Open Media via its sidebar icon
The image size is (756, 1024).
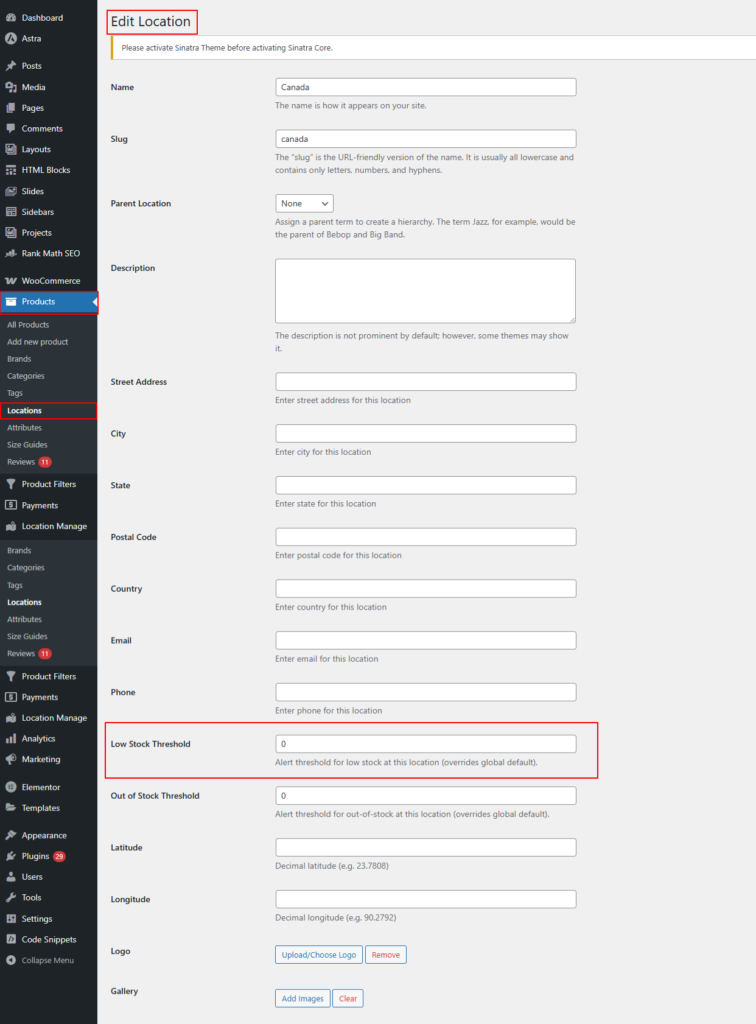(11, 87)
